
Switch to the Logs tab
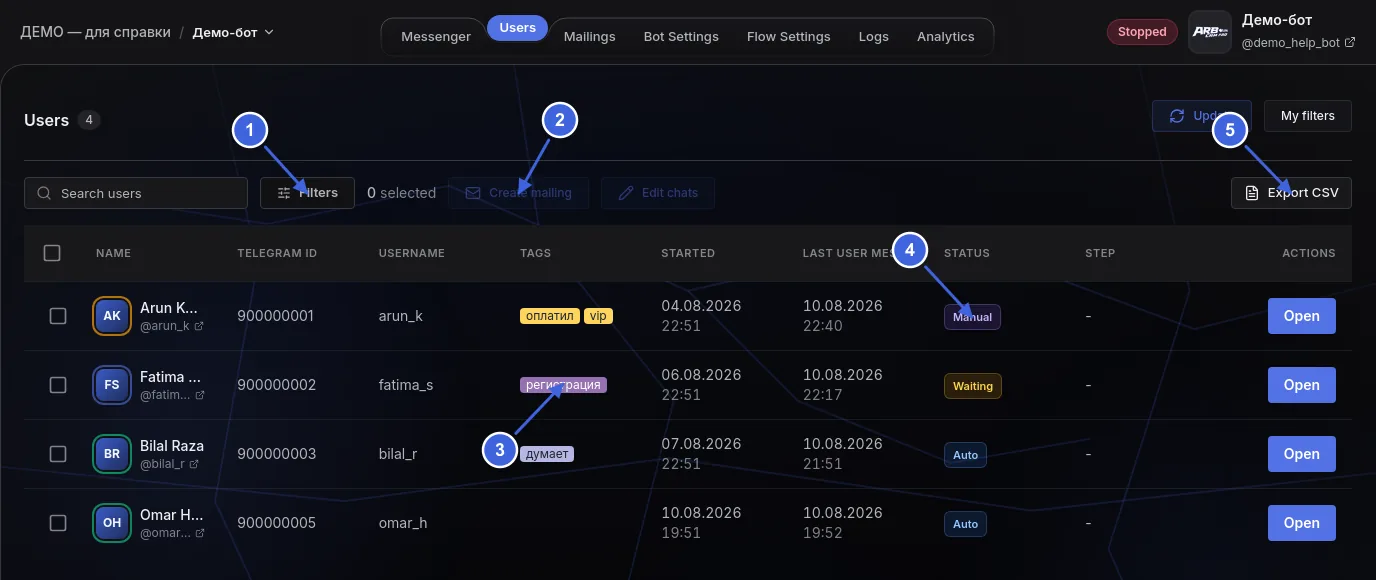point(874,37)
